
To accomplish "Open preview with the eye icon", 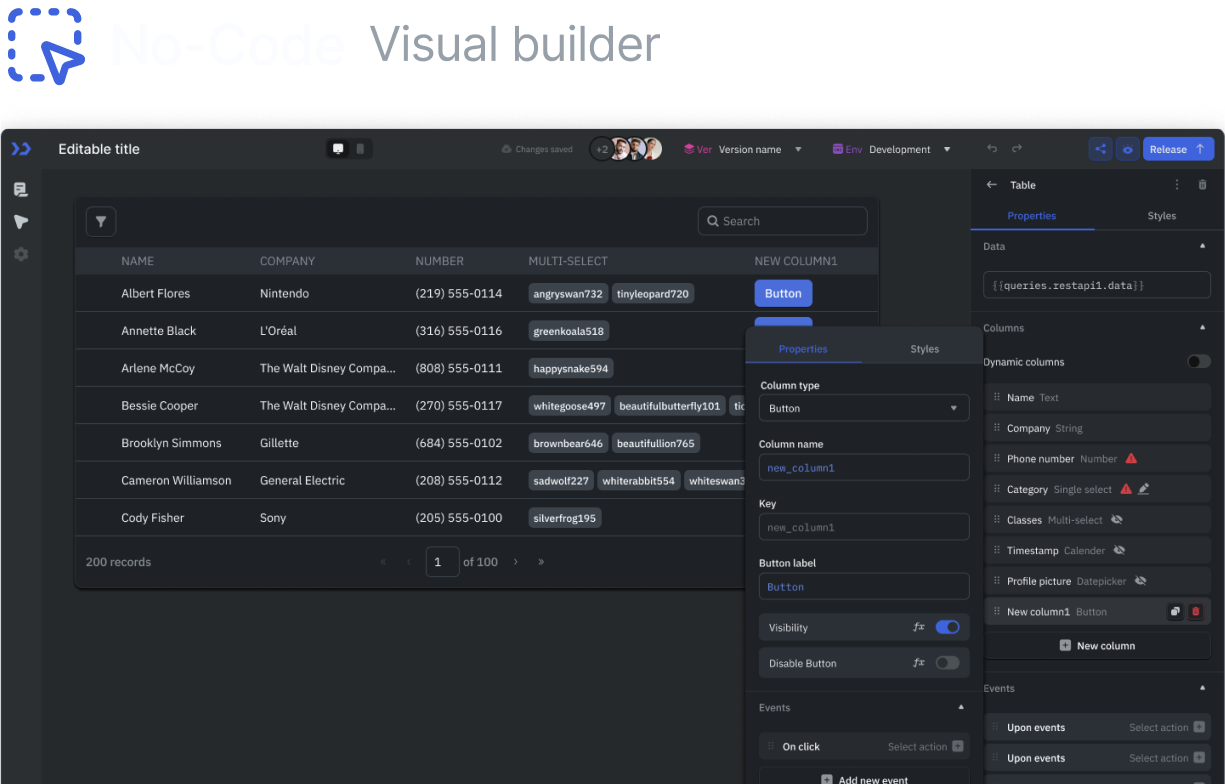I will [x=1127, y=149].
